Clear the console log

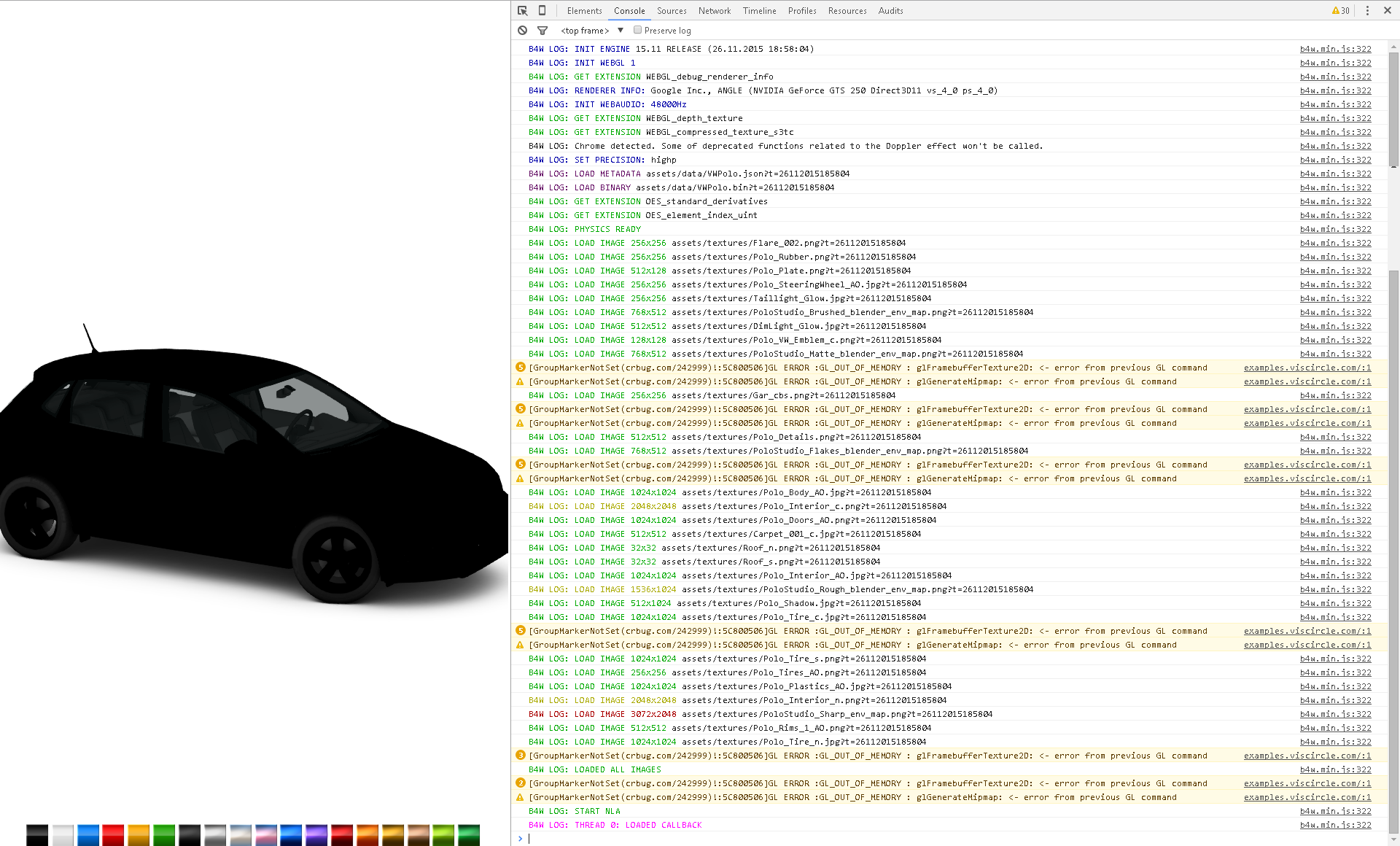click(523, 30)
